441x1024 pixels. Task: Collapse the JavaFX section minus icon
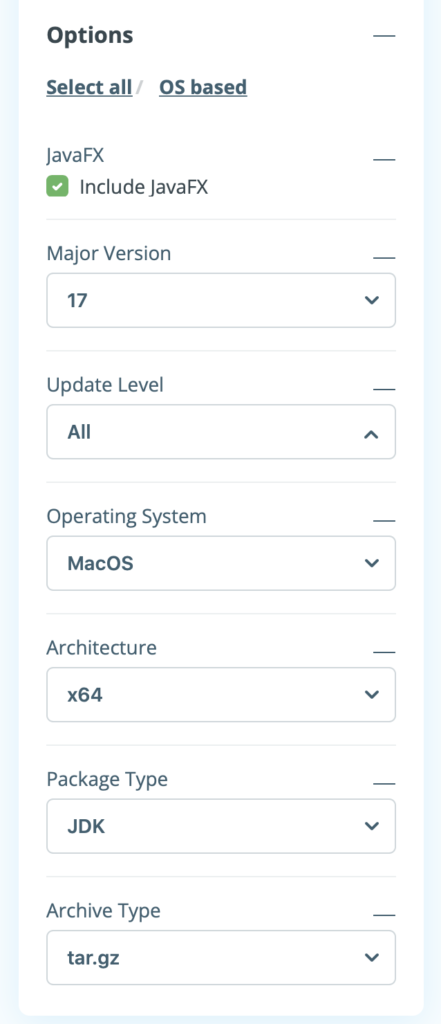click(384, 159)
